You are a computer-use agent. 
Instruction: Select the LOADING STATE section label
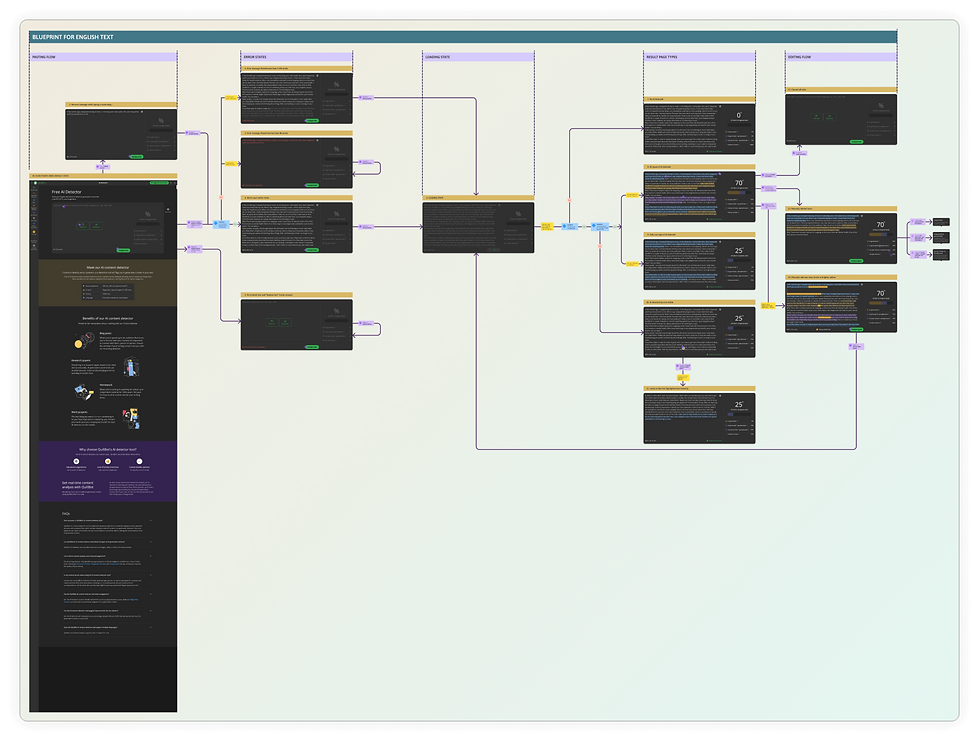pos(438,57)
